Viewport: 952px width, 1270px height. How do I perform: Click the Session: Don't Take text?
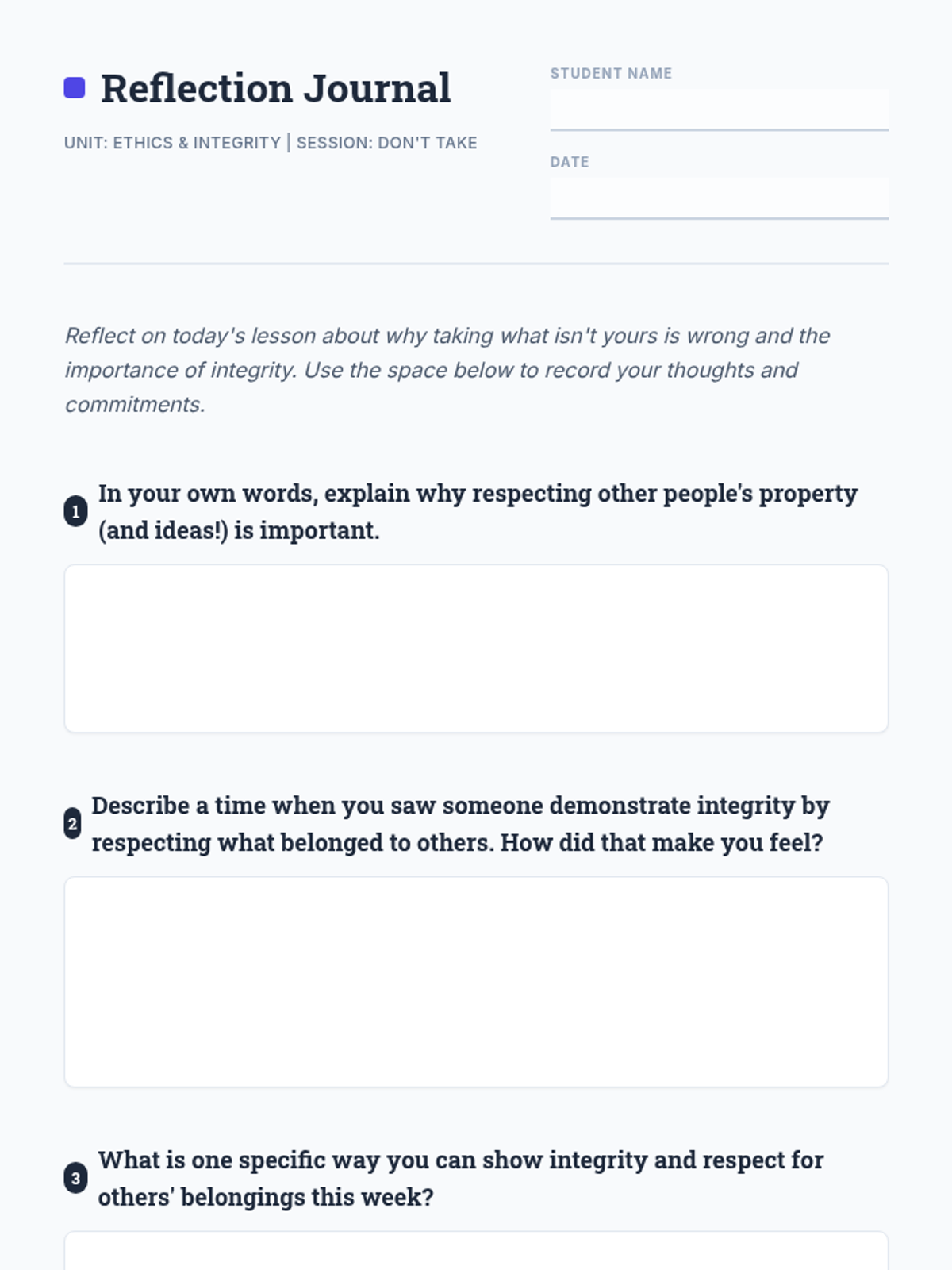387,143
